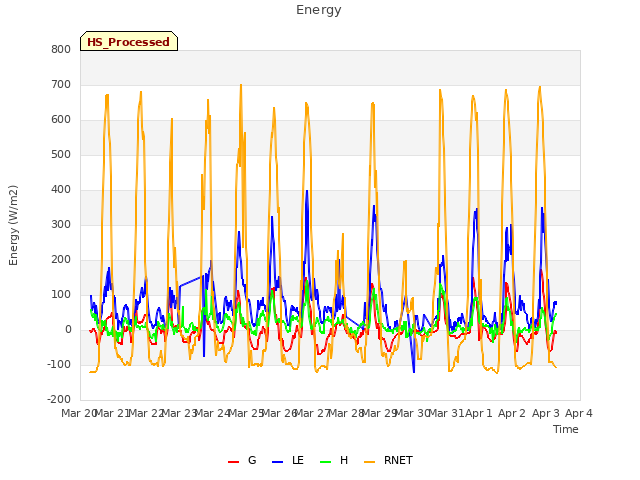
Task: Click the -200 y-axis tick label
Action: pos(59,400)
